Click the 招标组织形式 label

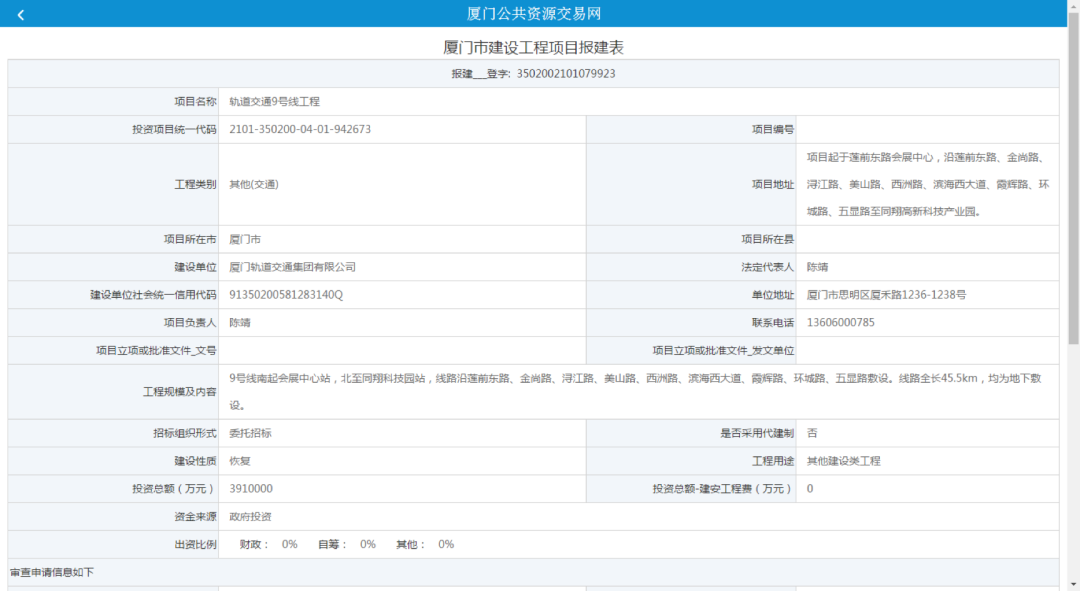point(185,433)
